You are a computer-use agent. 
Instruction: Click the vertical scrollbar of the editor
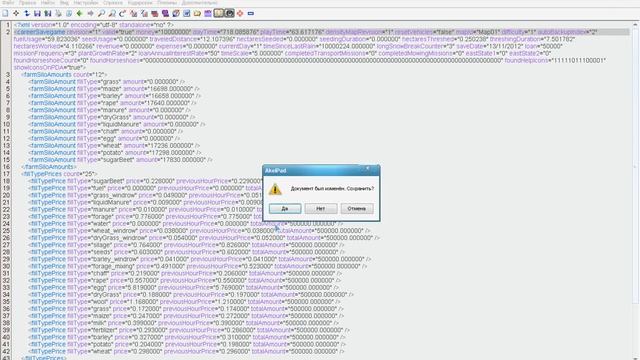tap(636, 190)
